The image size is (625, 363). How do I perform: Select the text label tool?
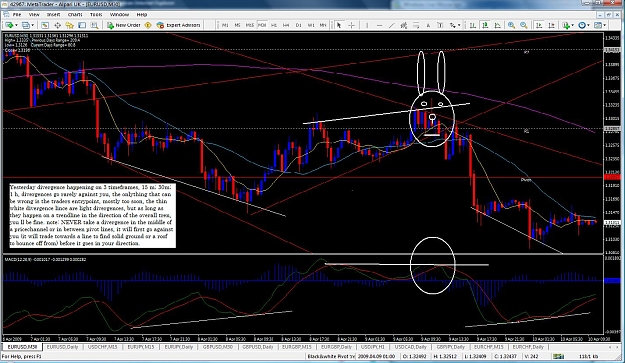click(440, 25)
